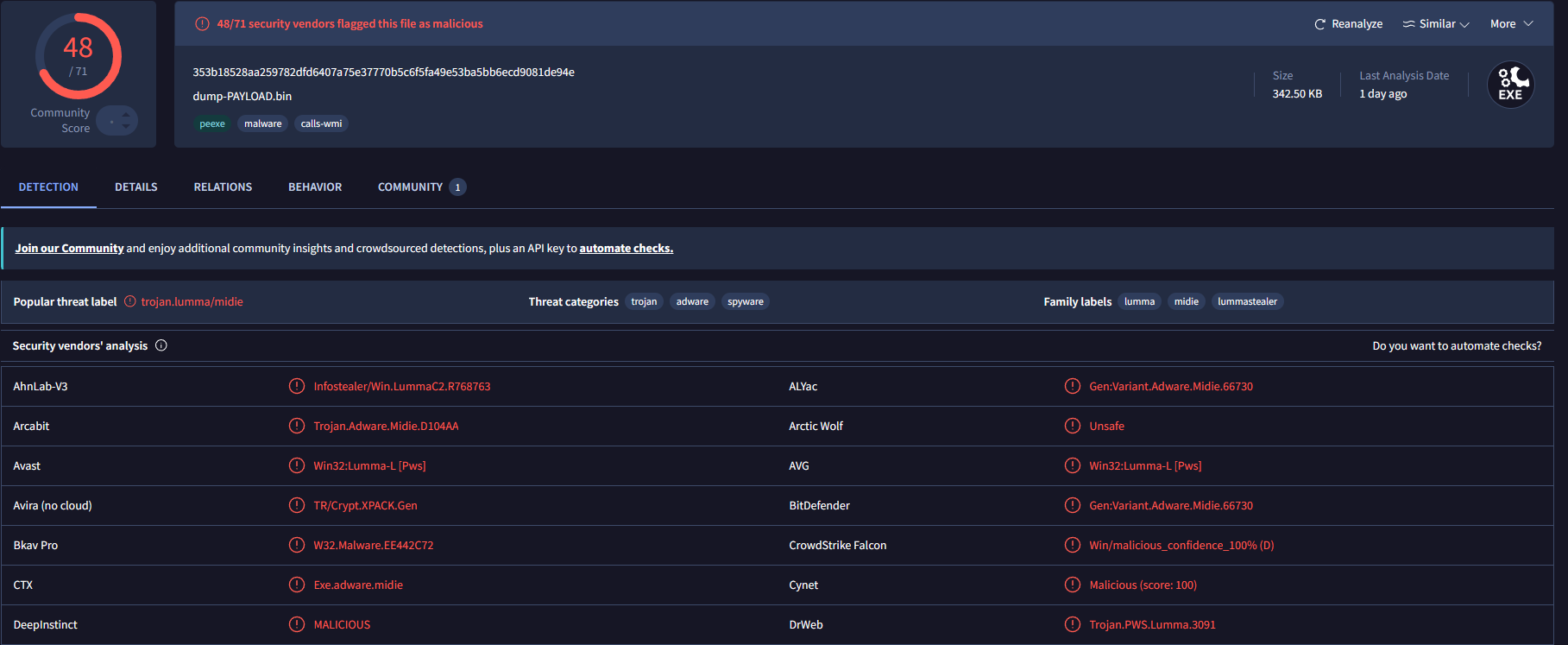Click the alert icon in the DeepInstinct row

coord(297,624)
